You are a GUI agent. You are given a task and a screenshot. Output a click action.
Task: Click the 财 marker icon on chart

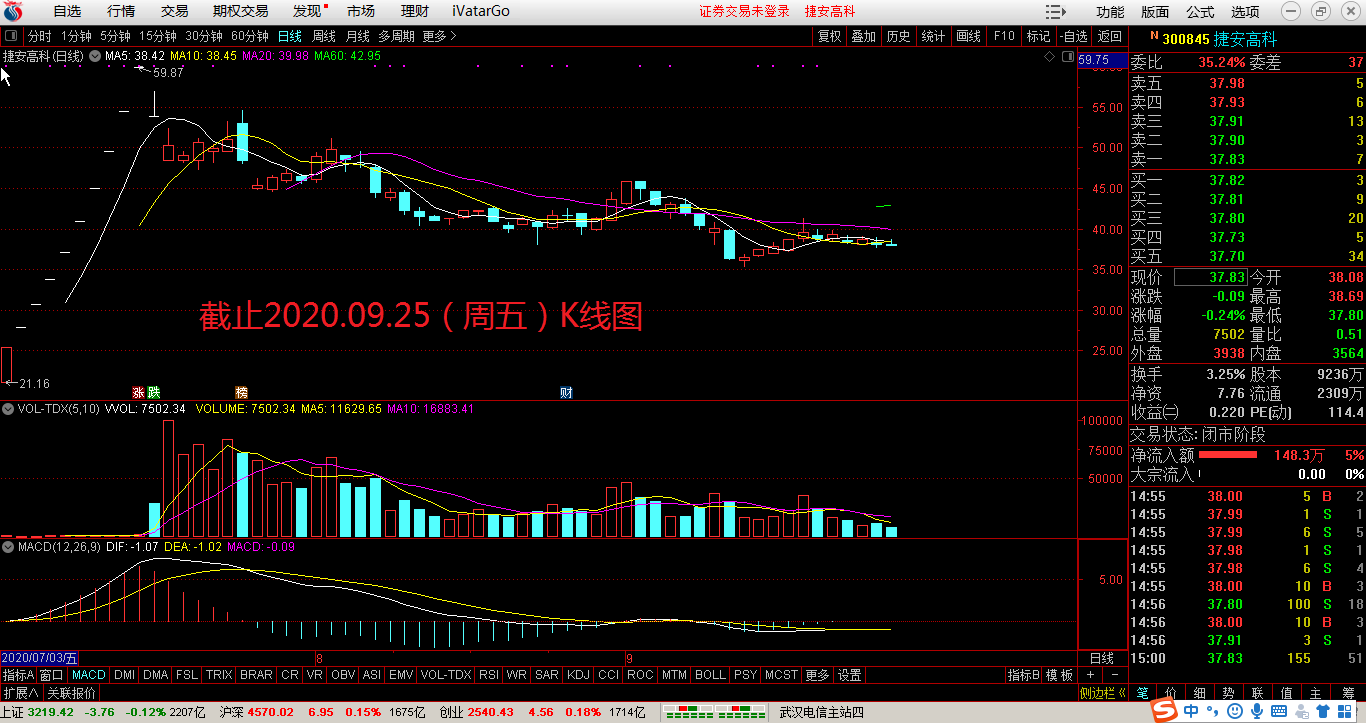[566, 392]
